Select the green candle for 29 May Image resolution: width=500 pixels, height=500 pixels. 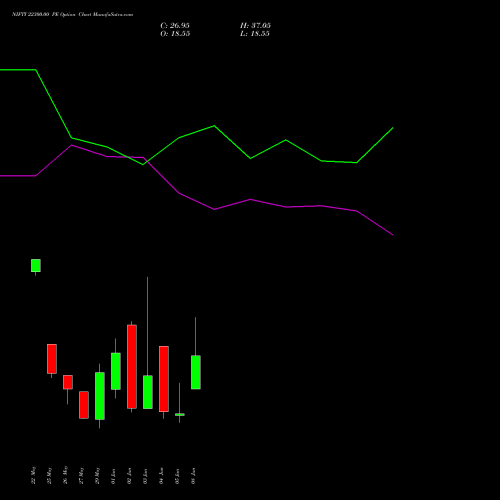[100, 396]
